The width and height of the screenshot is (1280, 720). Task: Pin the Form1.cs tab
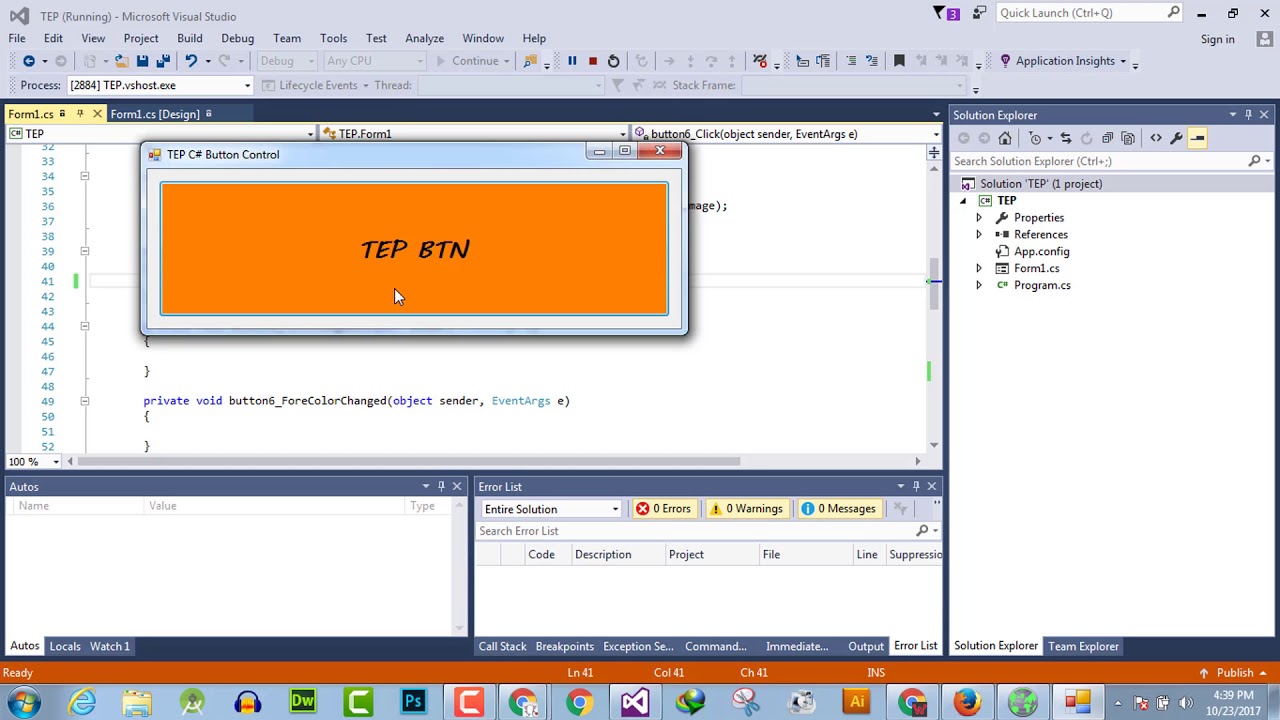tap(80, 114)
